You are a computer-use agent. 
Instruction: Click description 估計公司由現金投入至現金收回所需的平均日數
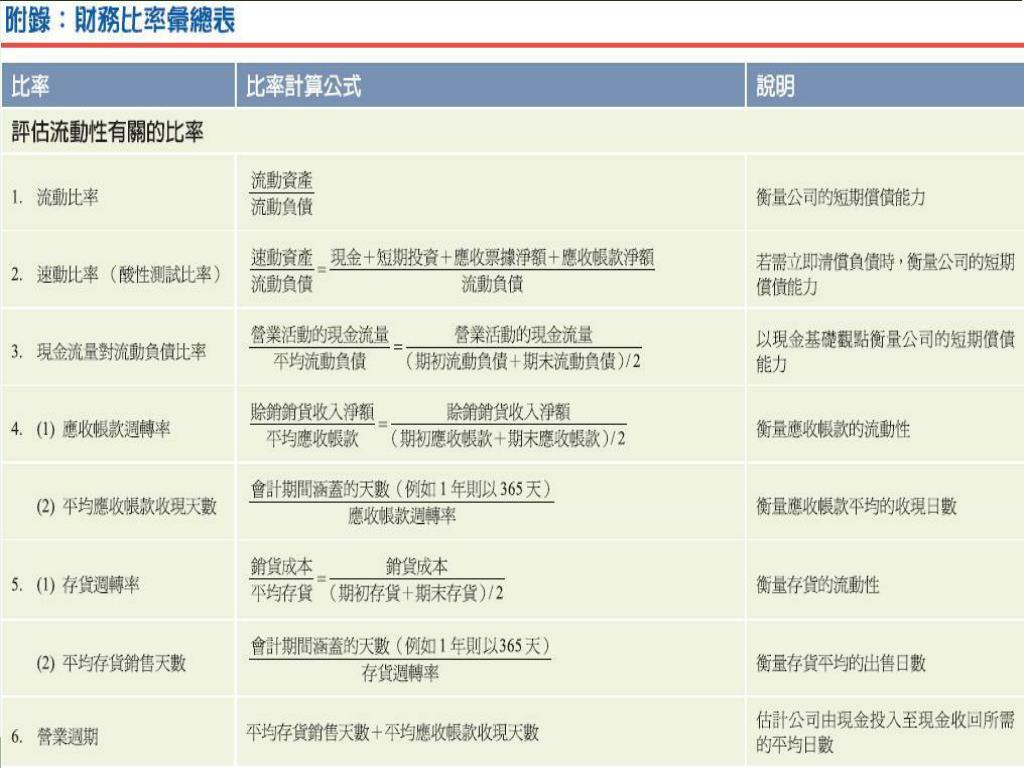[x=885, y=732]
